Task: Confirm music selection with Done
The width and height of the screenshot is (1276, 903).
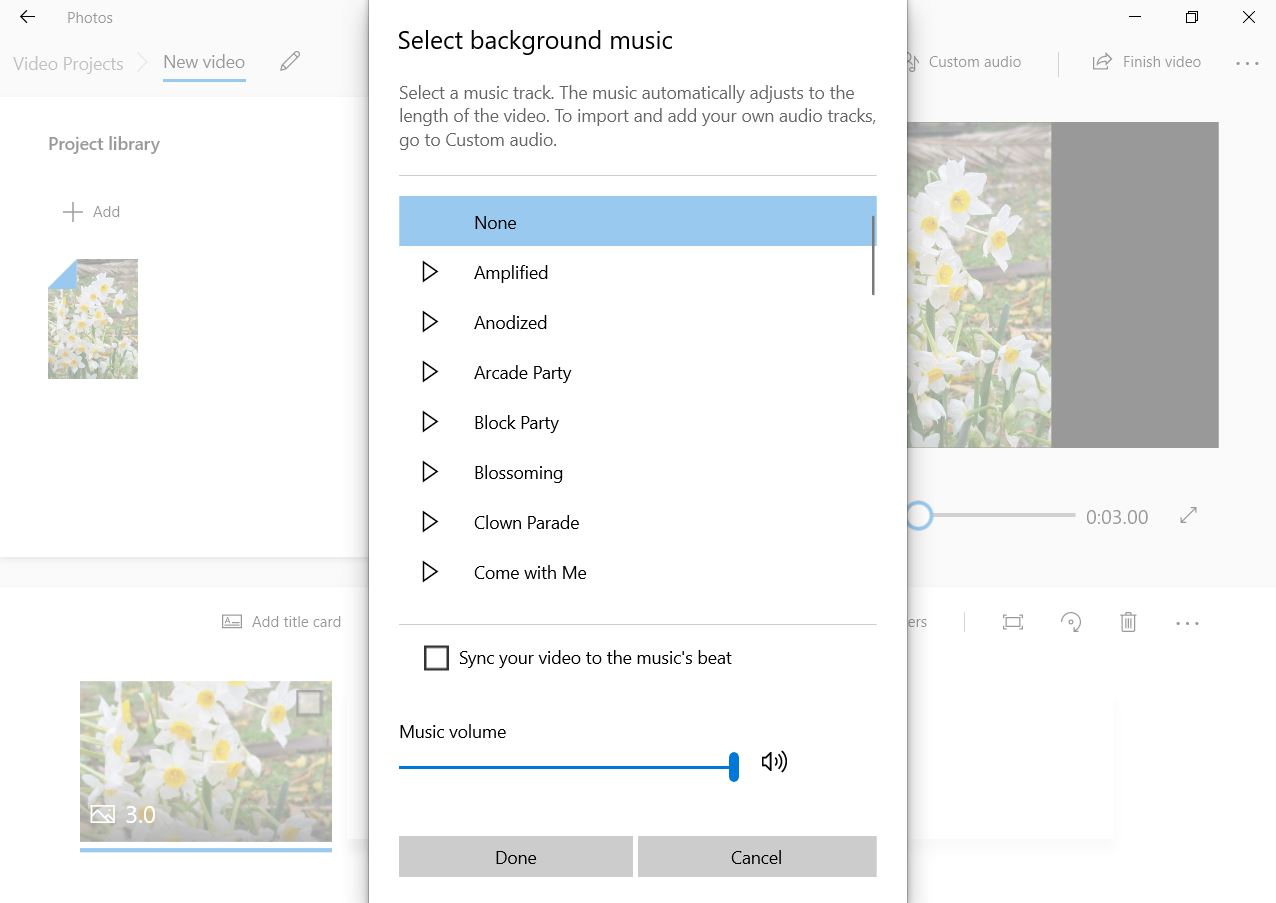Action: point(516,857)
